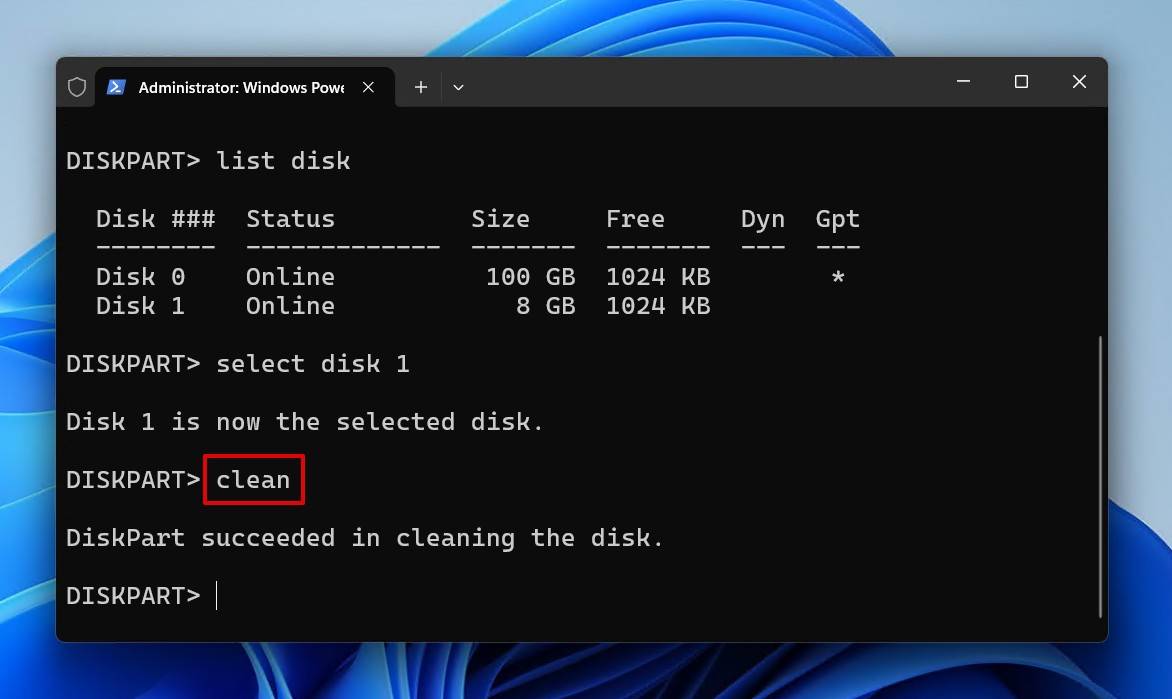Click the Disk 1 entry in the disk list
This screenshot has width=1172, height=699.
(x=139, y=306)
